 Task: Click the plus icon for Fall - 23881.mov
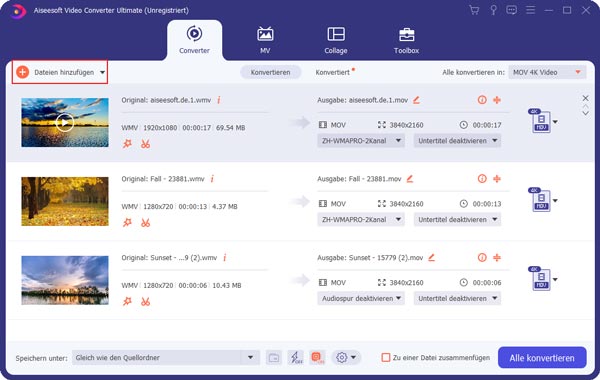pos(497,179)
